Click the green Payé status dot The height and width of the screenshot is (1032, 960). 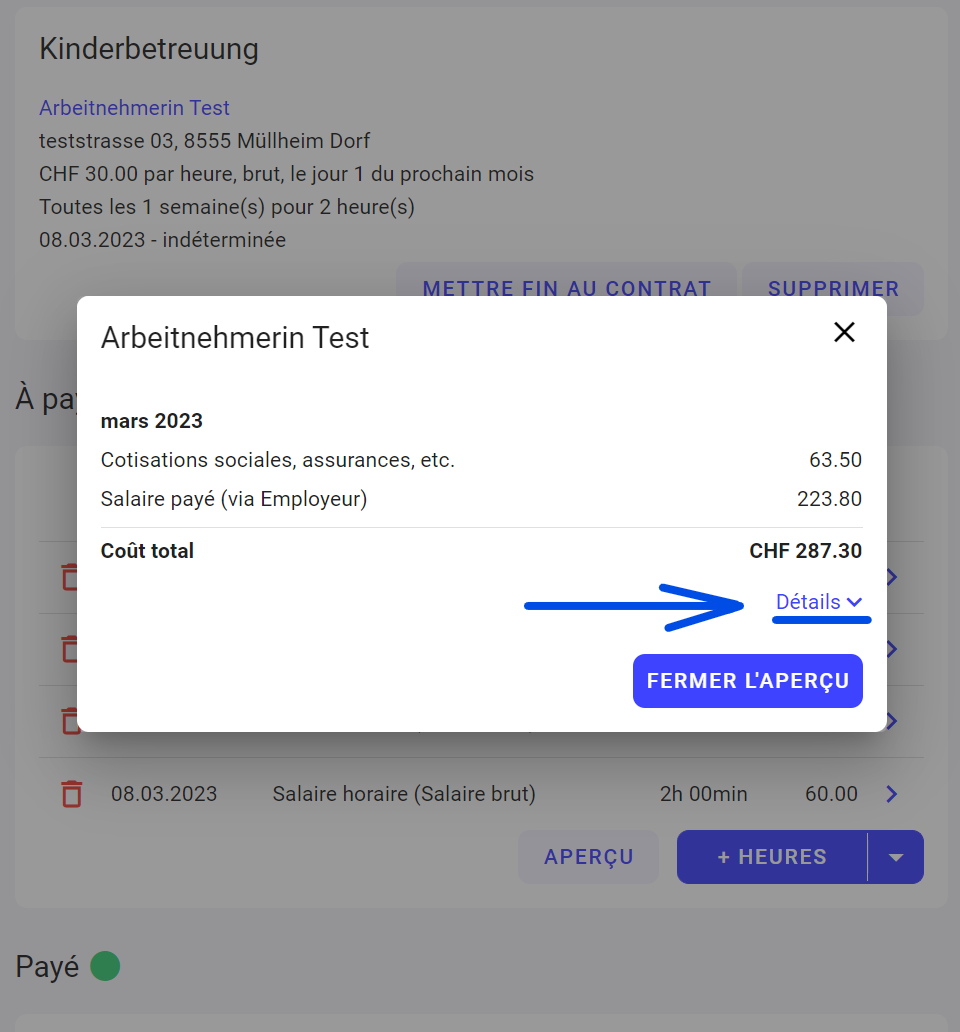pyautogui.click(x=105, y=967)
